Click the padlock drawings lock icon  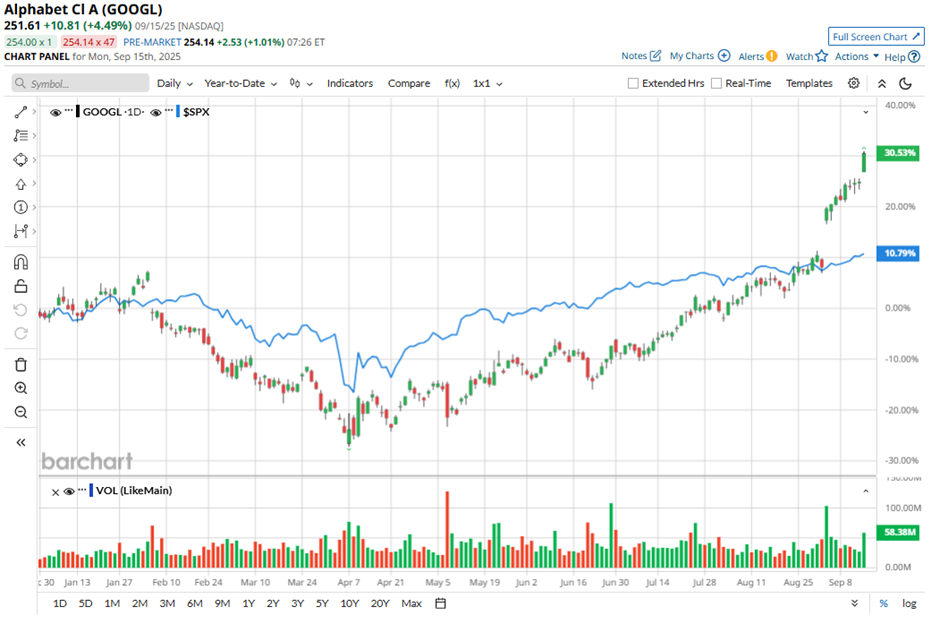click(20, 287)
